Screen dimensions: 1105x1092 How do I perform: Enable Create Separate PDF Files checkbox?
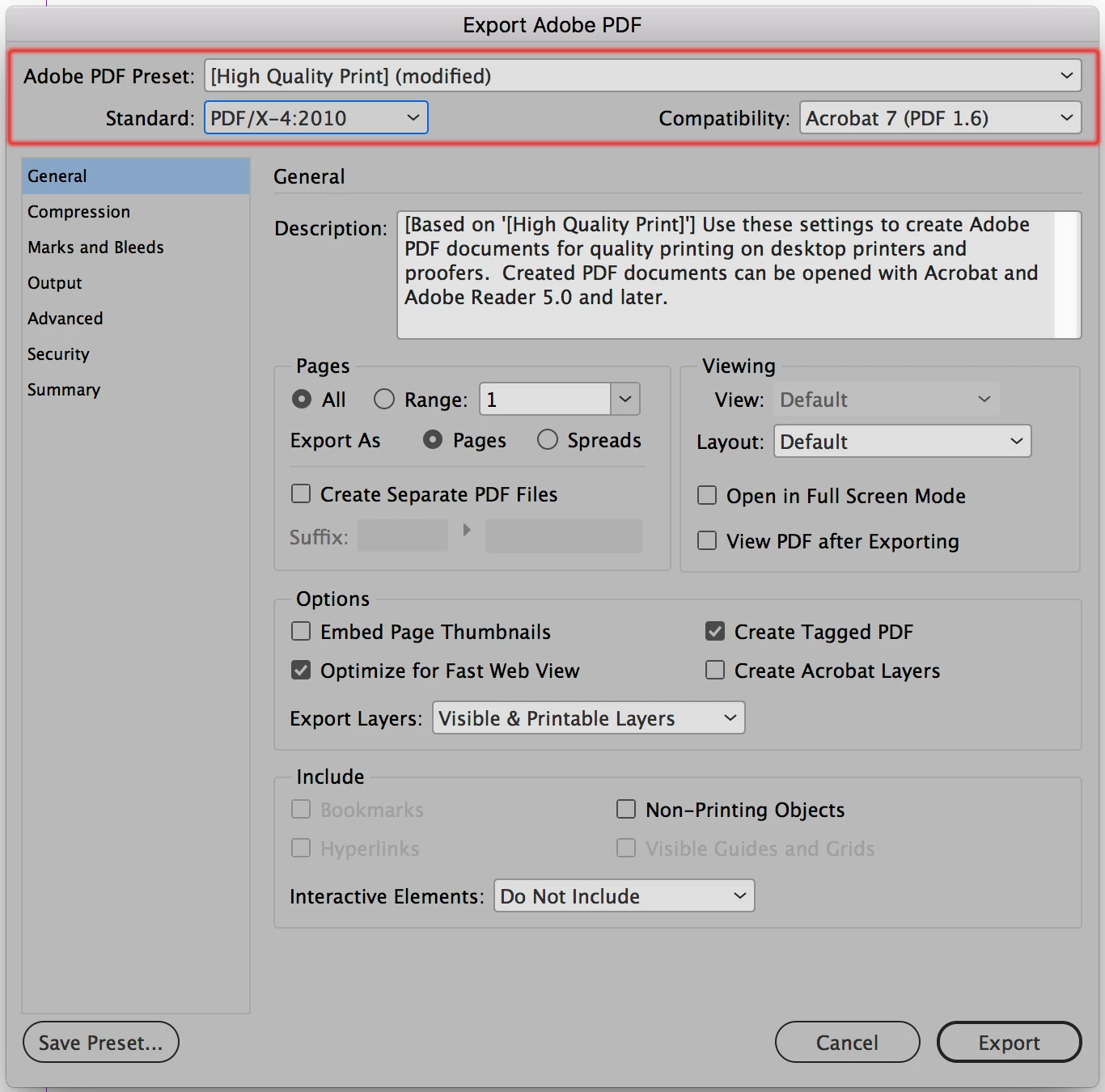(301, 494)
